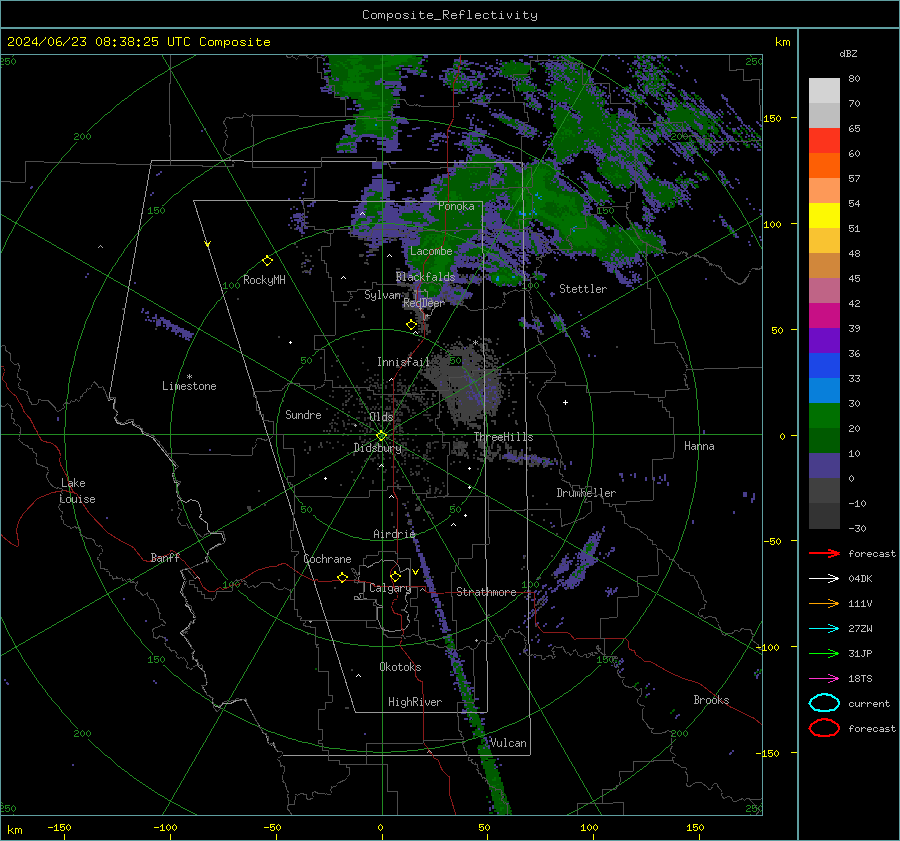Click the 'Airdrie' map label
The width and height of the screenshot is (900, 841).
(394, 534)
